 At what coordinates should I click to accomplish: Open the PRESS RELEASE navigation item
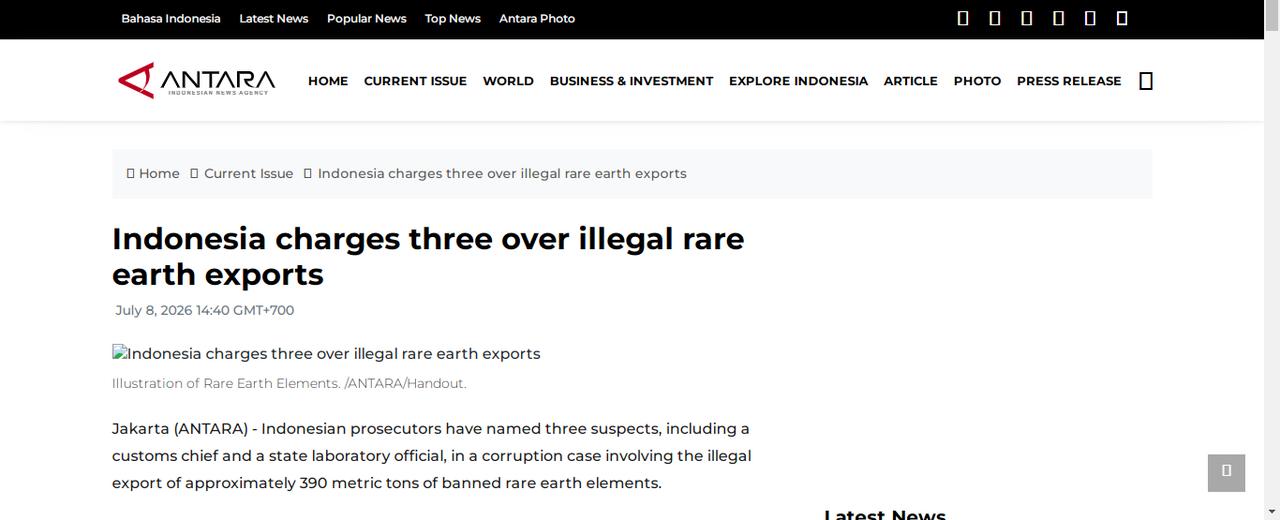[1069, 81]
